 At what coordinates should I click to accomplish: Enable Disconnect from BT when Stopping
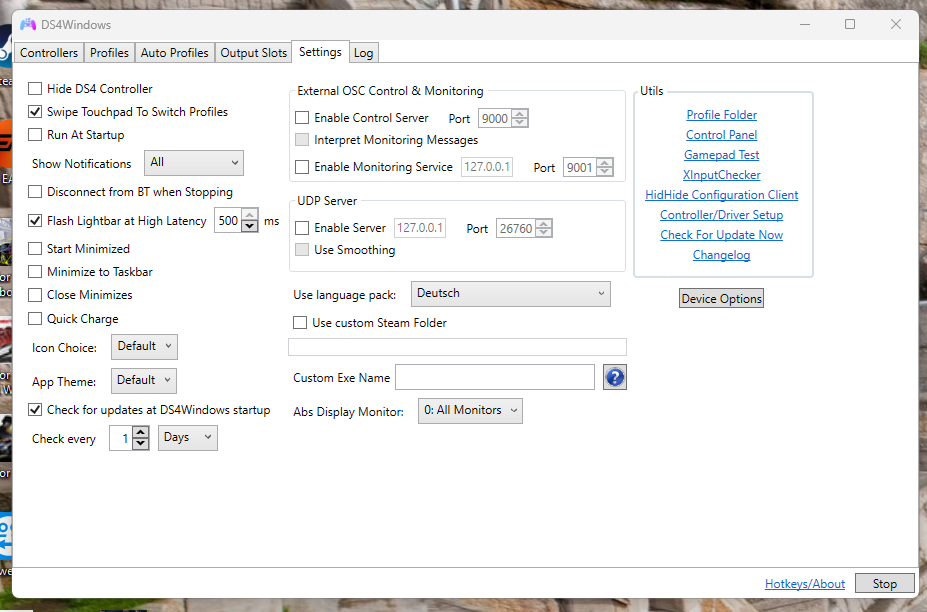(35, 192)
